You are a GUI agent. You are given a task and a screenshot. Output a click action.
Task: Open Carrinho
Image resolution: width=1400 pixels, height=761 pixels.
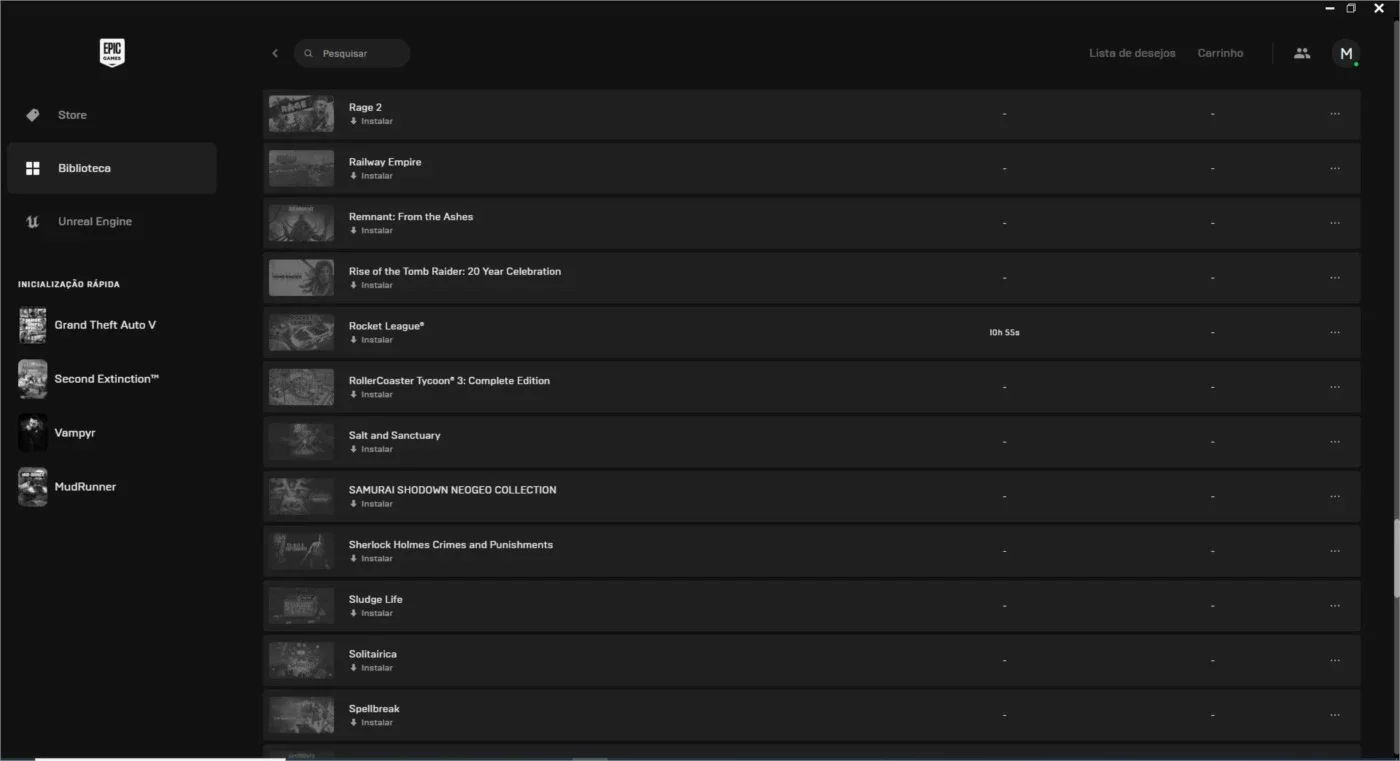coord(1220,53)
